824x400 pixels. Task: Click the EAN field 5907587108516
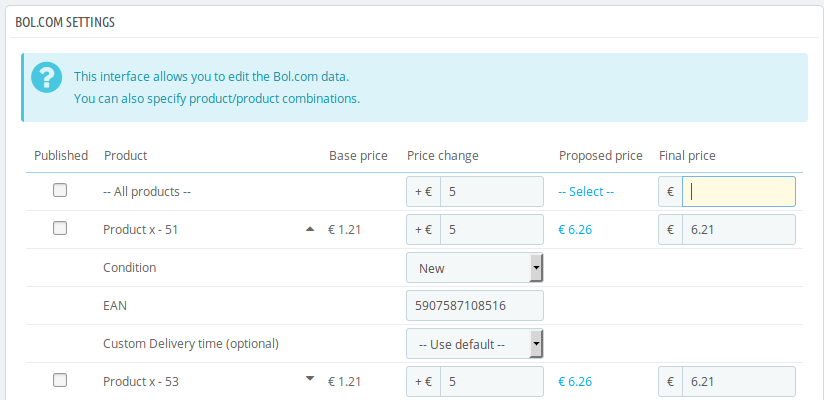click(475, 305)
